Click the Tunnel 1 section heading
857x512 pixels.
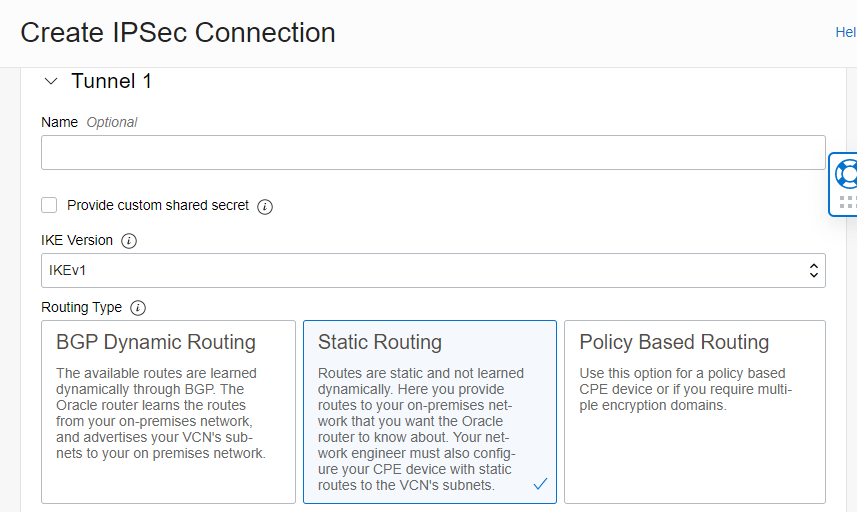[x=111, y=81]
